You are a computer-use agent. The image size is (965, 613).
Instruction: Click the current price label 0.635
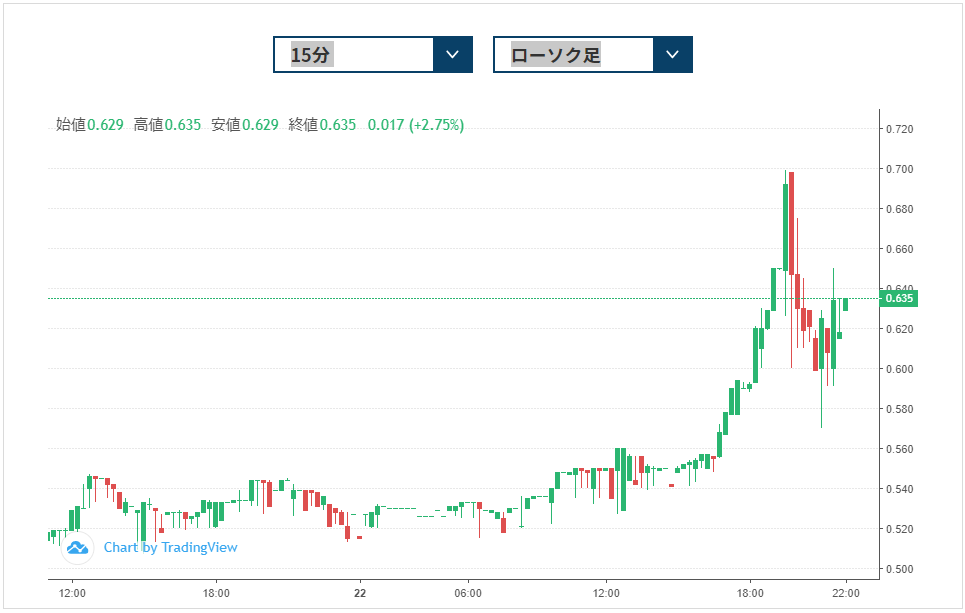(x=899, y=298)
